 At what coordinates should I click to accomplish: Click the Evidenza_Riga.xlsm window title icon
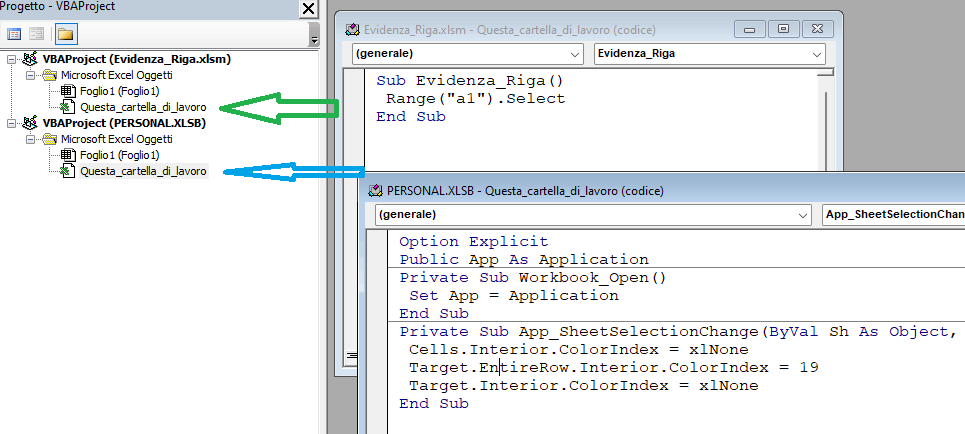[353, 30]
